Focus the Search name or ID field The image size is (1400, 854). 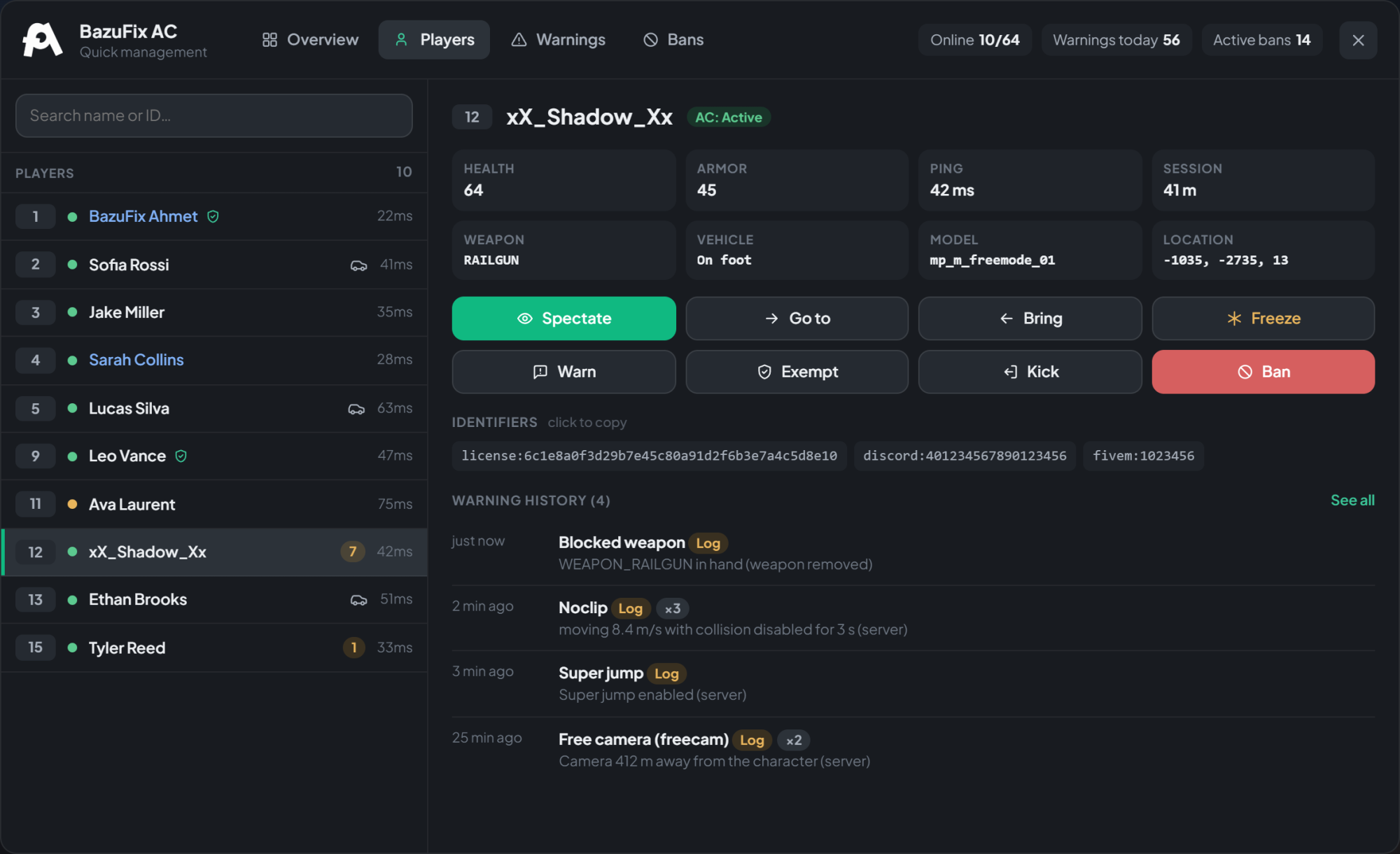pyautogui.click(x=214, y=115)
